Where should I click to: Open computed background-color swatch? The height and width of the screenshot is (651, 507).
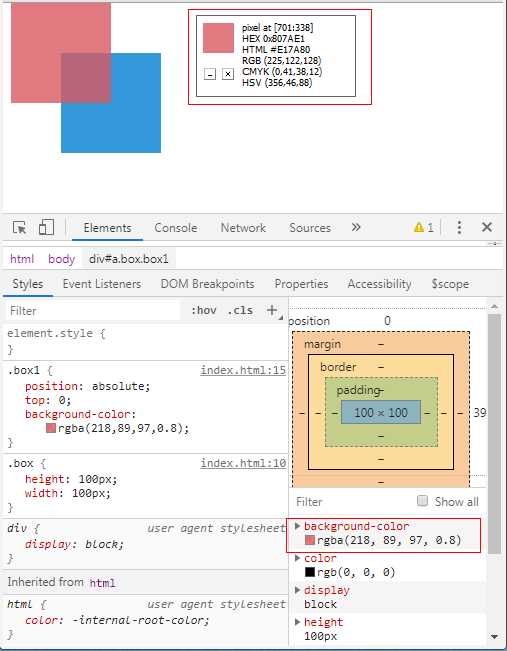pos(310,540)
